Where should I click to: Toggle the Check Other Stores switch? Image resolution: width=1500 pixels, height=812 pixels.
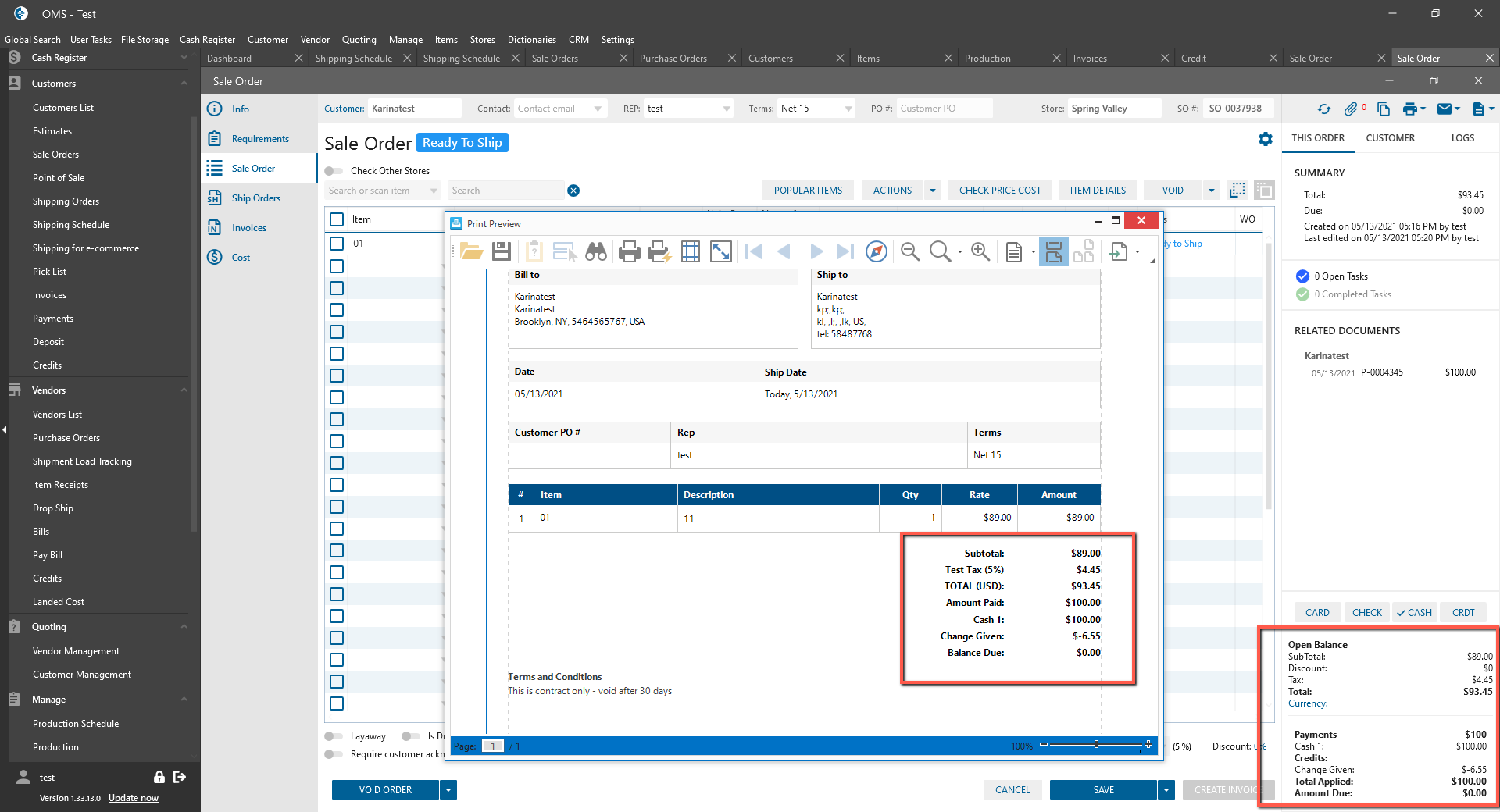(334, 171)
